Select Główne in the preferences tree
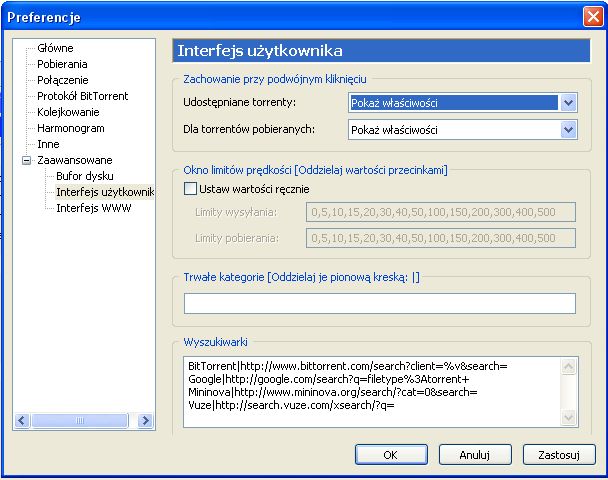Viewport: 608px width, 480px height. tap(55, 48)
